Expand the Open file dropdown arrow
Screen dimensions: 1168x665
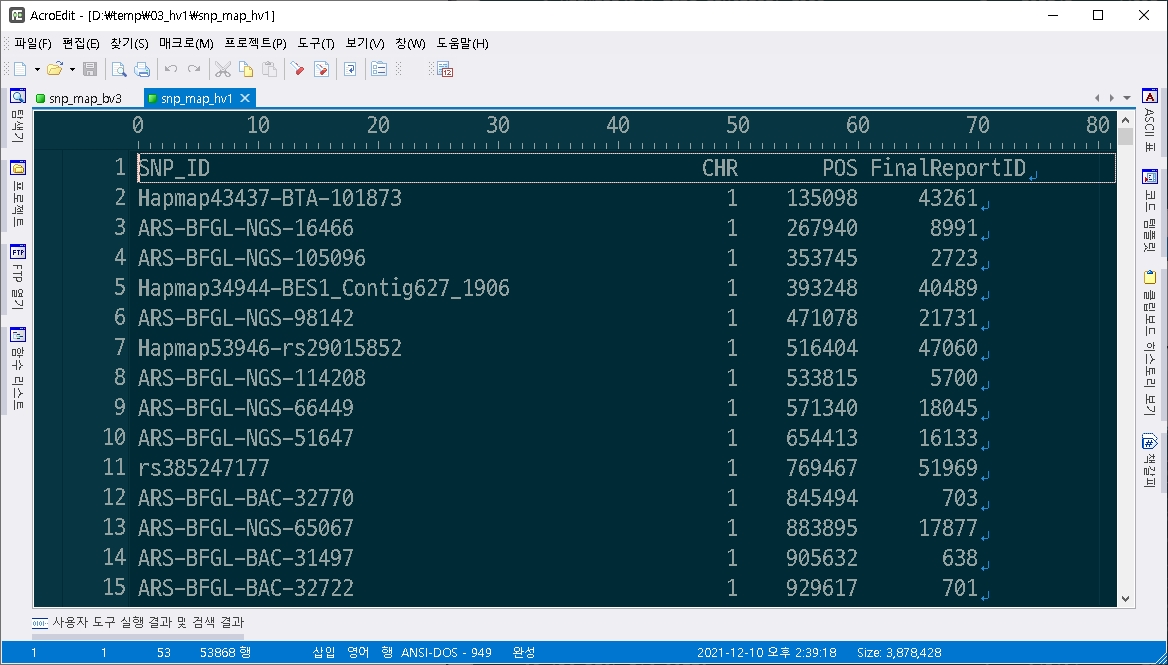(x=72, y=69)
